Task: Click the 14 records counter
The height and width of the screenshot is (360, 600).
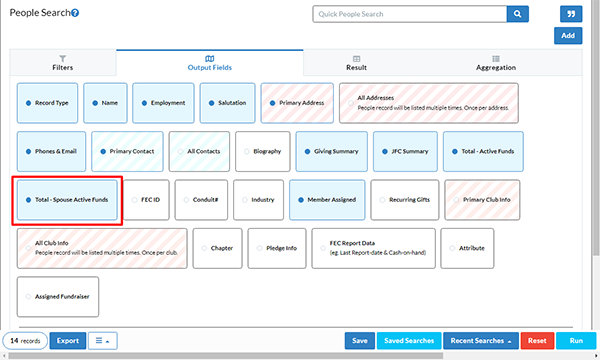Action: pos(25,340)
